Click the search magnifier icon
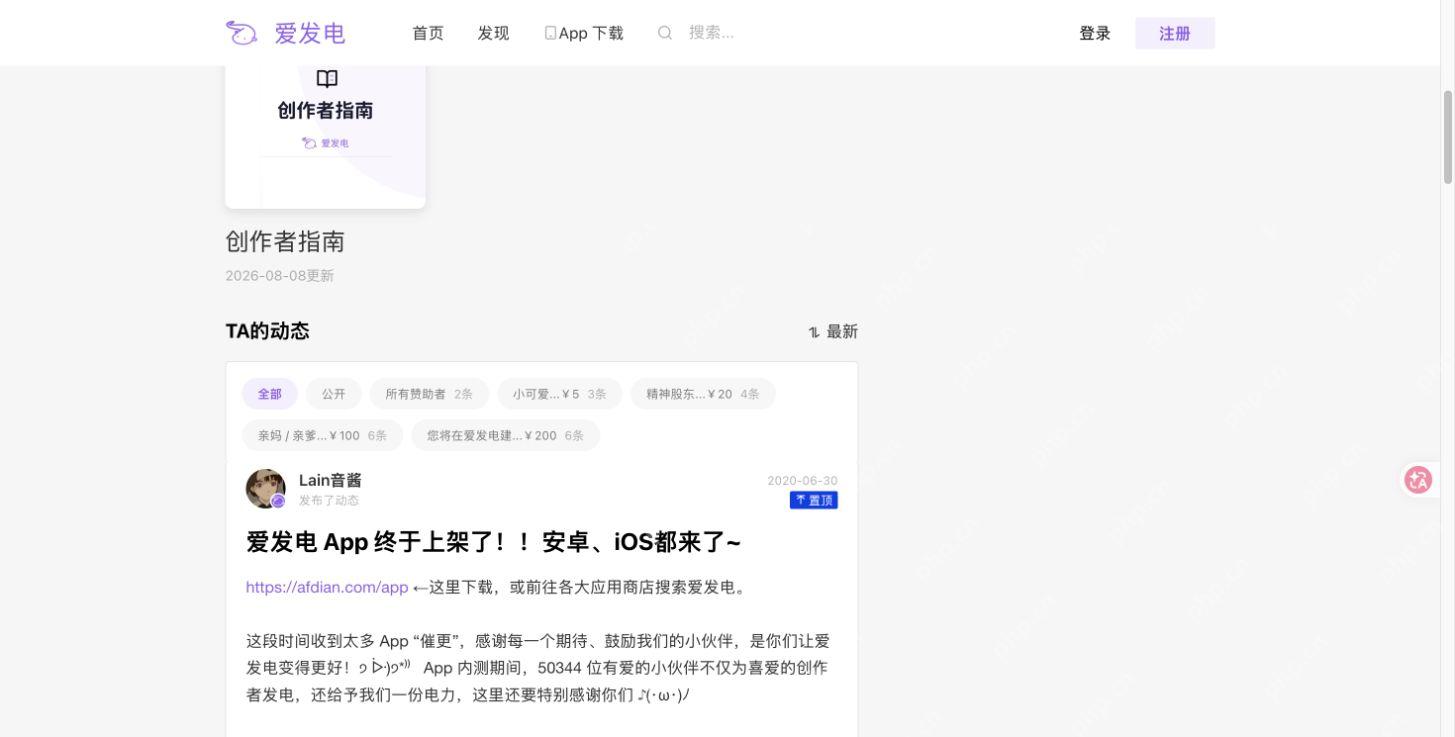The width and height of the screenshot is (1455, 737). 665,33
